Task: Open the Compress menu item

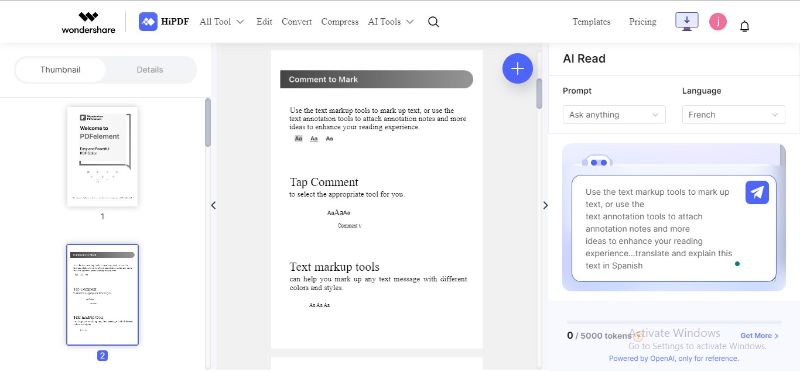Action: (x=340, y=22)
